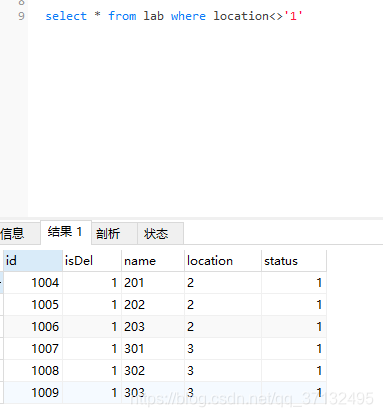Click location cell in row 1007
Image resolution: width=383 pixels, height=417 pixels.
[x=223, y=349]
